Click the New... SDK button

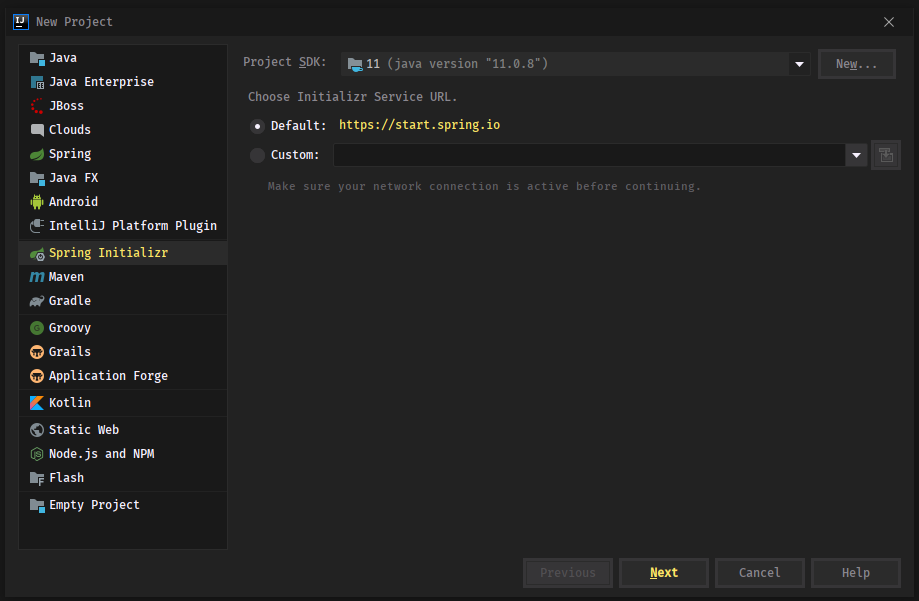(x=856, y=64)
